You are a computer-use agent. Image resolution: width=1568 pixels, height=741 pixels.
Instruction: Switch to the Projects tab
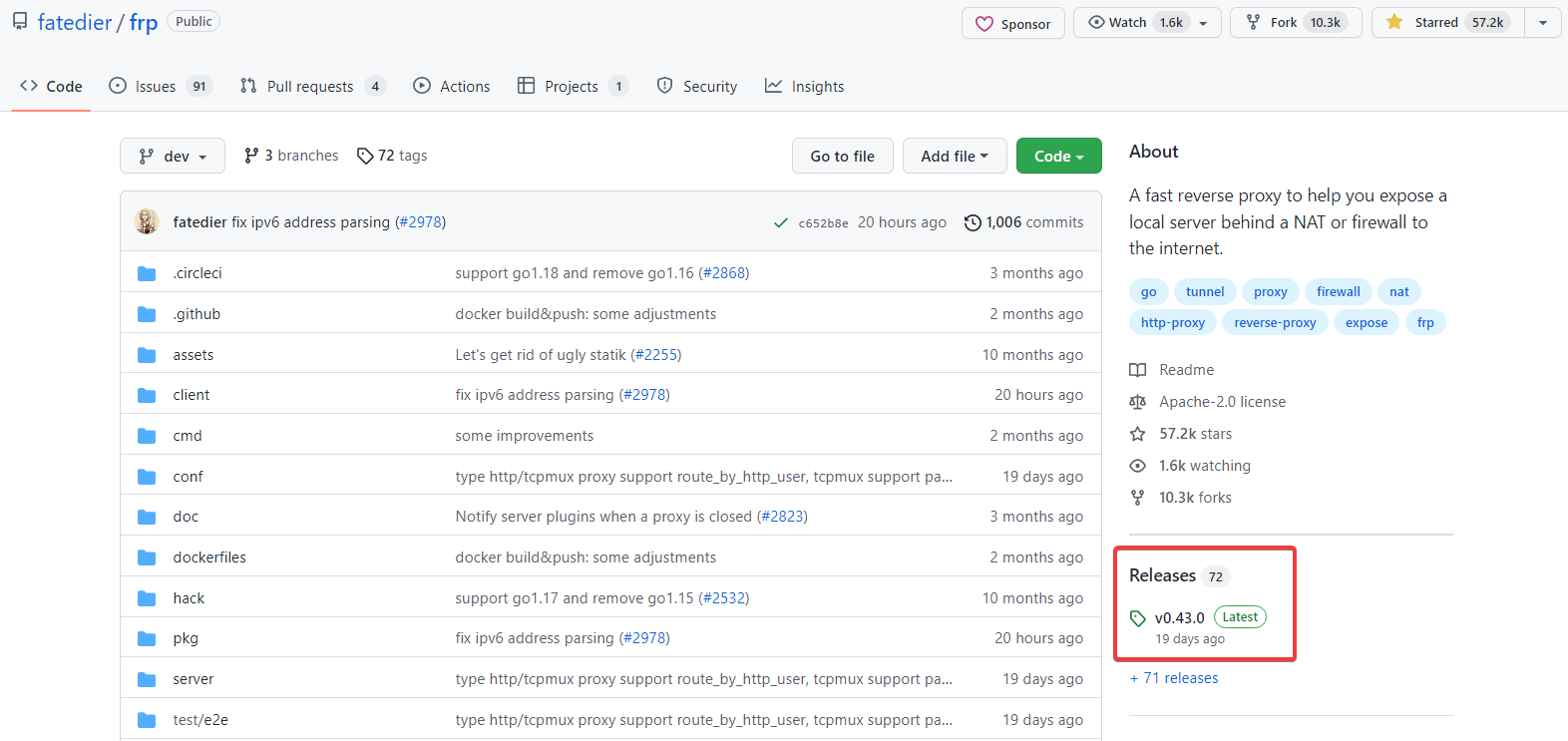pos(573,87)
